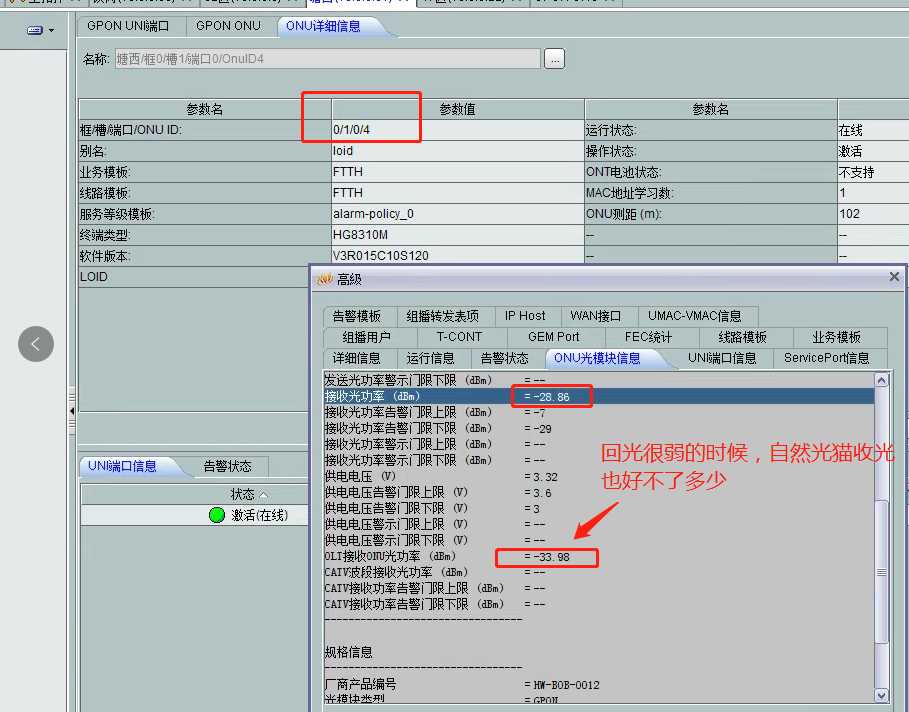Image resolution: width=909 pixels, height=712 pixels.
Task: Select the 接收光功率 (dBm) row
Action: click(420, 397)
